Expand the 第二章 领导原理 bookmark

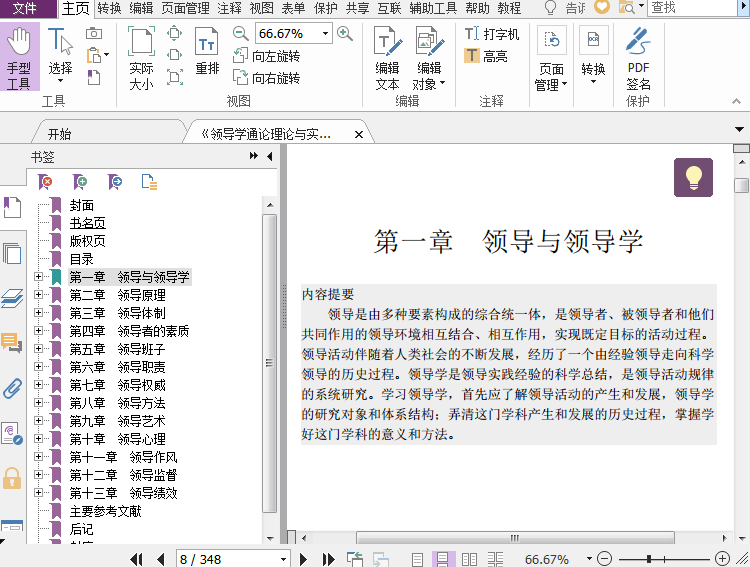pyautogui.click(x=39, y=295)
